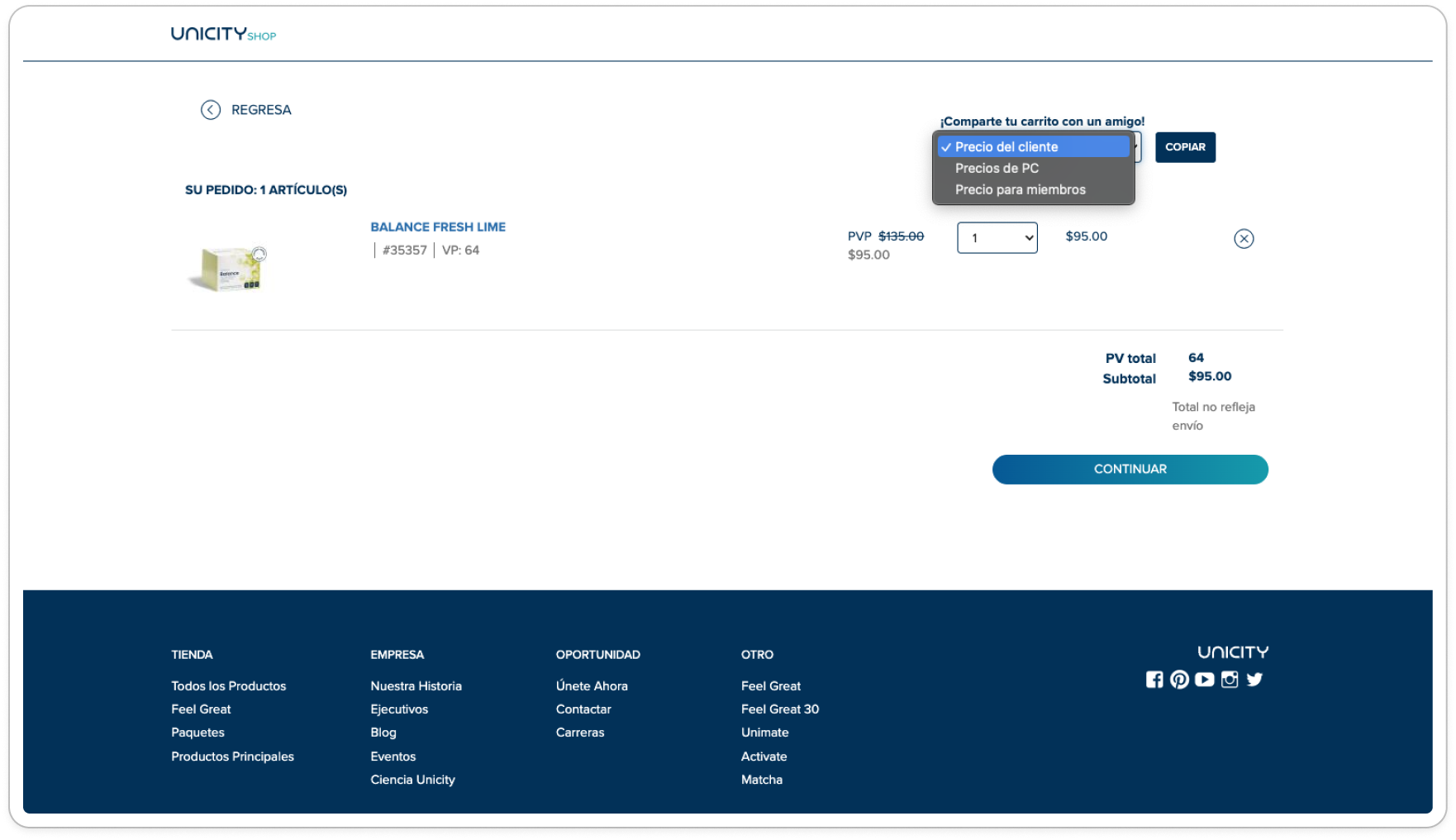Image resolution: width=1456 pixels, height=840 pixels.
Task: Open the YouTube social icon
Action: [x=1205, y=680]
